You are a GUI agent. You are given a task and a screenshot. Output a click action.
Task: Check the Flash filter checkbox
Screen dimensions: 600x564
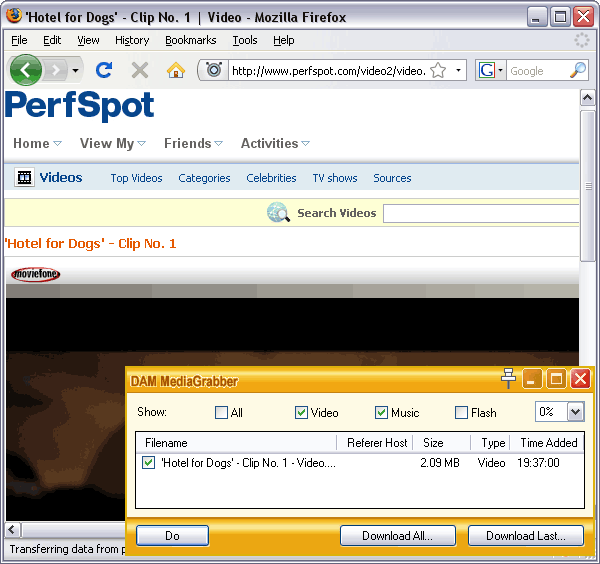461,412
